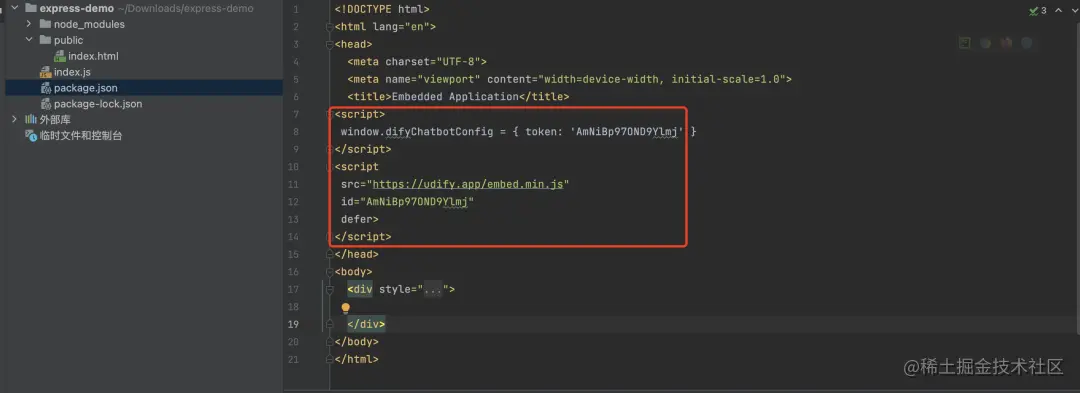
Task: Click the <!DOCTYPE html> text
Action: click(382, 10)
